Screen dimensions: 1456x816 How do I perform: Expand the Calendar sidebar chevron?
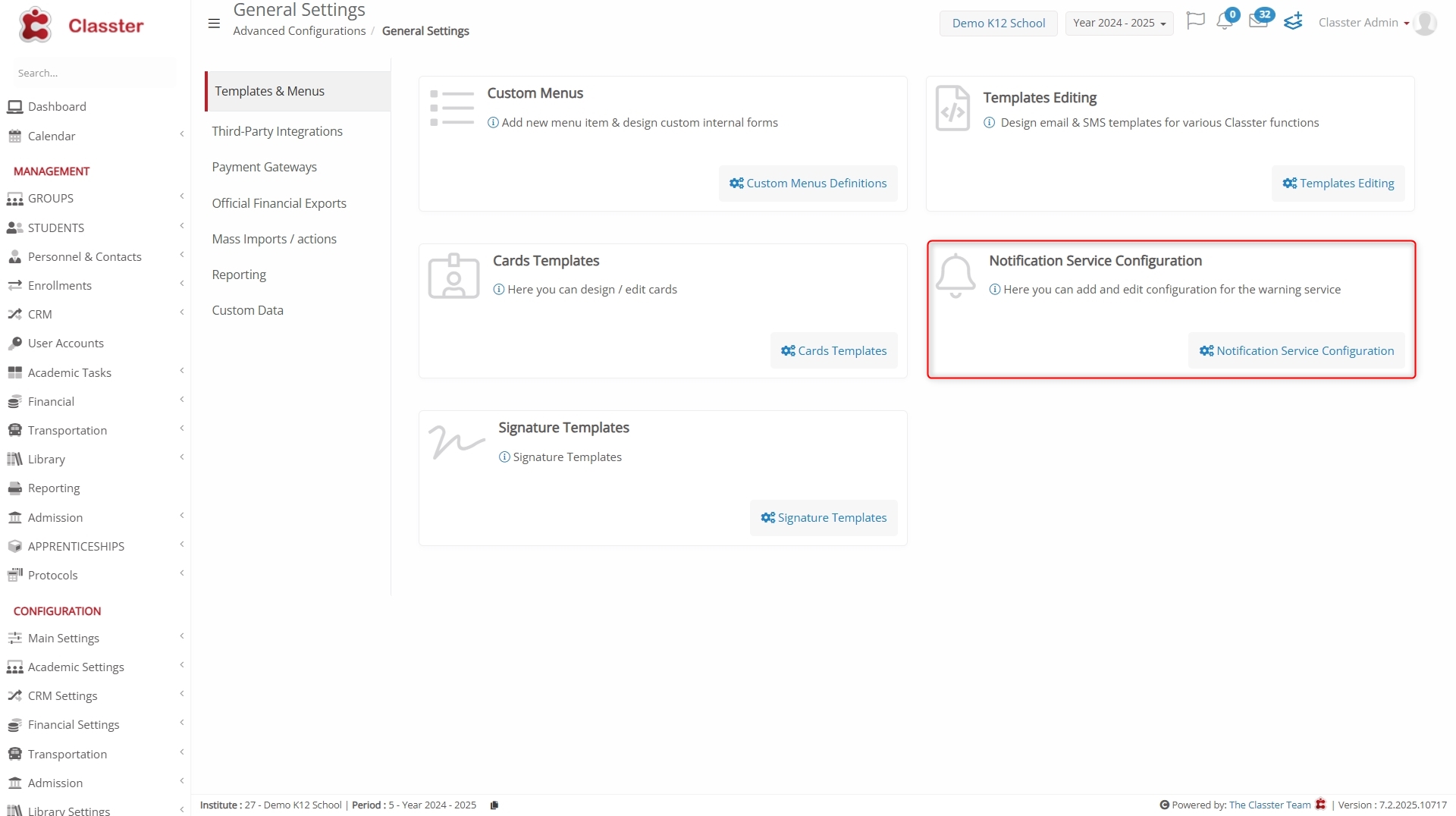pyautogui.click(x=182, y=134)
